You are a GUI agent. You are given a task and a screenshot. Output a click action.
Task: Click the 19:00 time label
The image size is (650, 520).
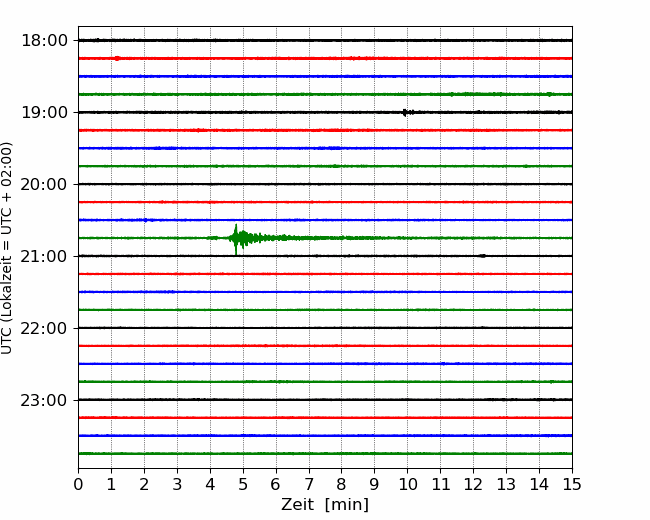coord(44,112)
